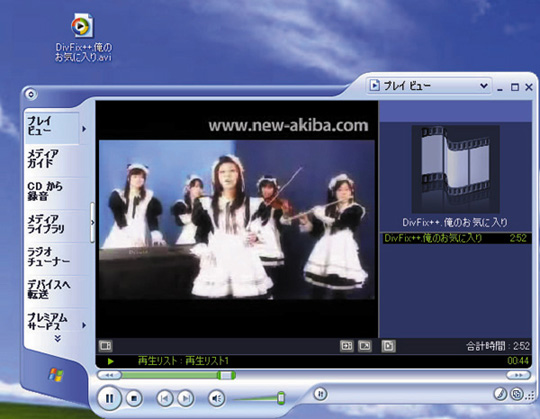Click fast-forward button on seek bar
Viewport: 540px width, 419px height.
pyautogui.click(x=518, y=375)
